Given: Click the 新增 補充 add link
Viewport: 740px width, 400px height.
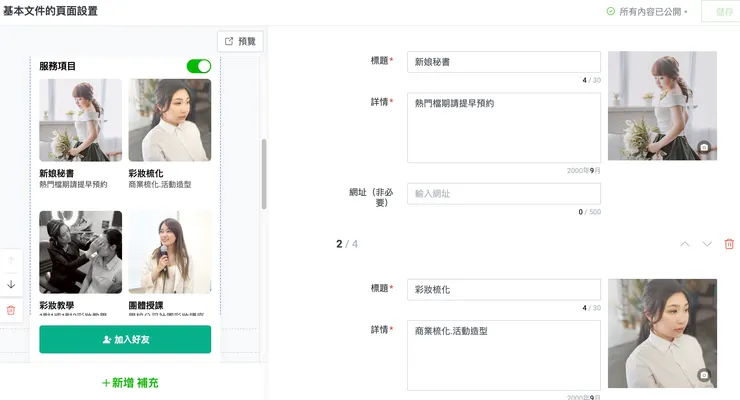Looking at the screenshot, I should coord(130,383).
